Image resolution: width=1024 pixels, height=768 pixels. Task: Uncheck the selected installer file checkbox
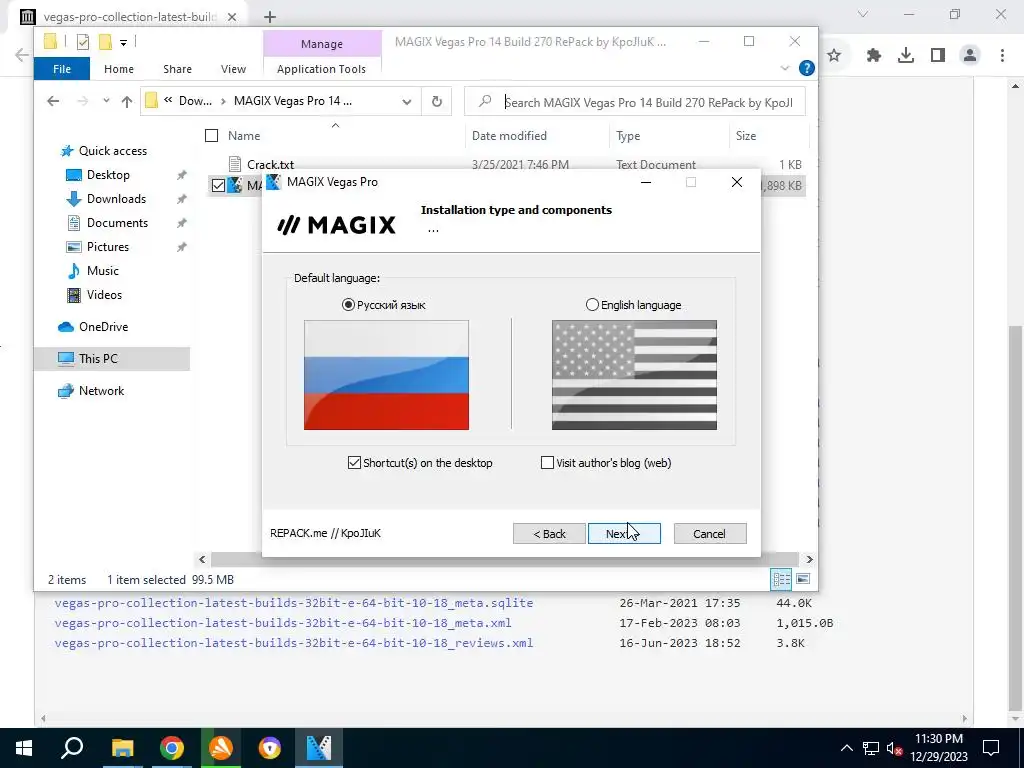tap(218, 185)
